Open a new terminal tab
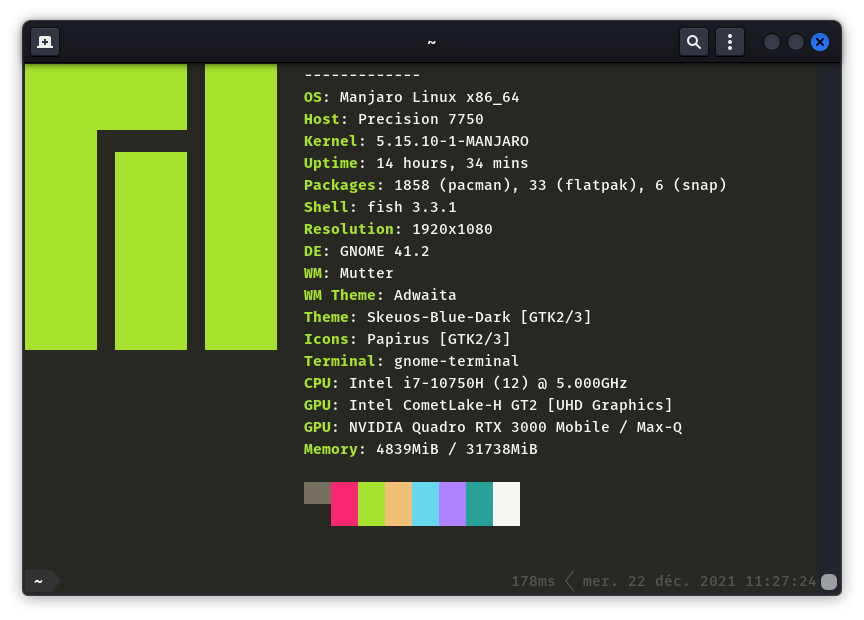The height and width of the screenshot is (620, 864). point(44,41)
